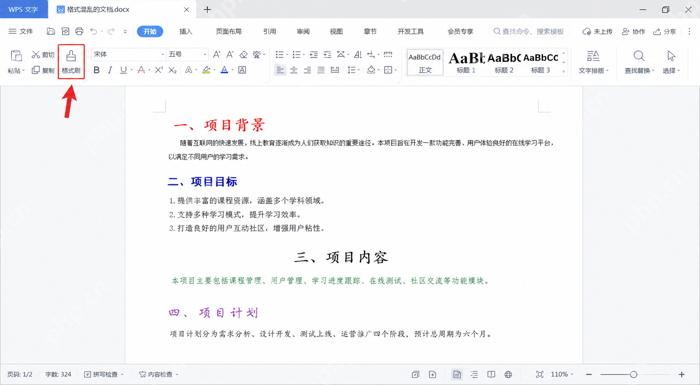Click the fit-page zoom icon in status bar
Image resolution: width=700 pixels, height=385 pixels.
(x=540, y=374)
